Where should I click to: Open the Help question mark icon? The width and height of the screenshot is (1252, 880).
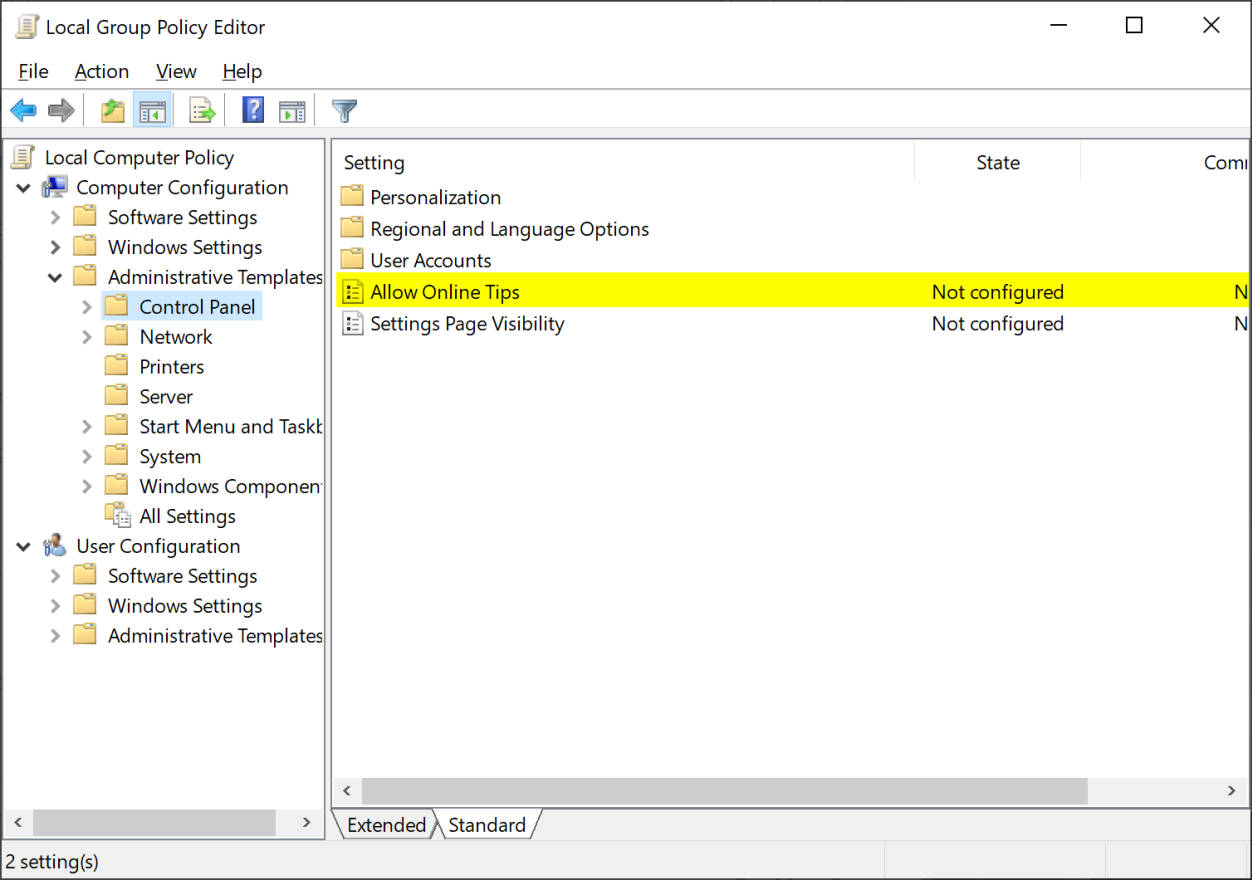[253, 111]
